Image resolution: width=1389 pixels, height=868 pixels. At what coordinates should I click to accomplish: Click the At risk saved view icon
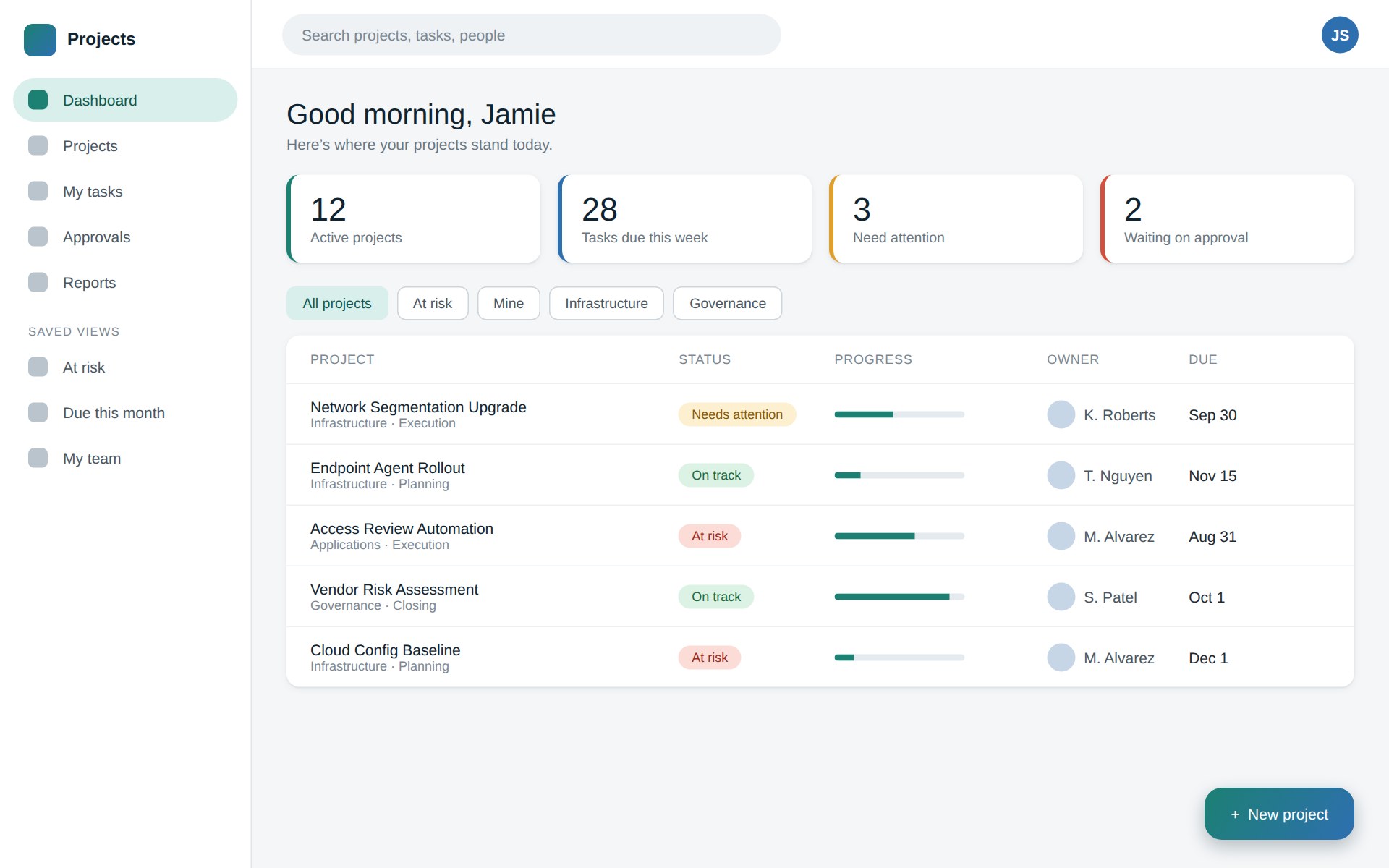pyautogui.click(x=38, y=367)
